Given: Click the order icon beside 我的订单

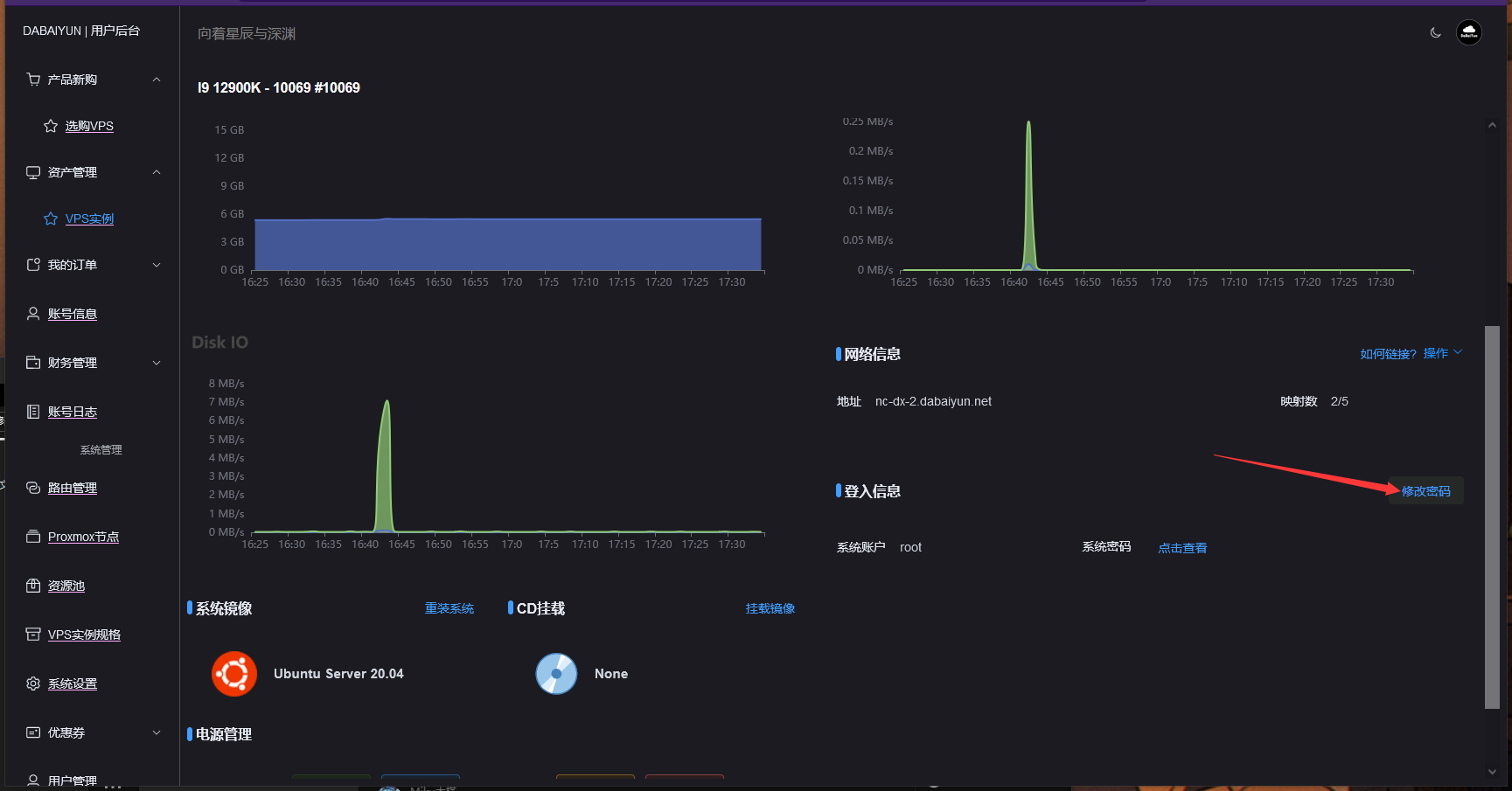Looking at the screenshot, I should pyautogui.click(x=33, y=265).
